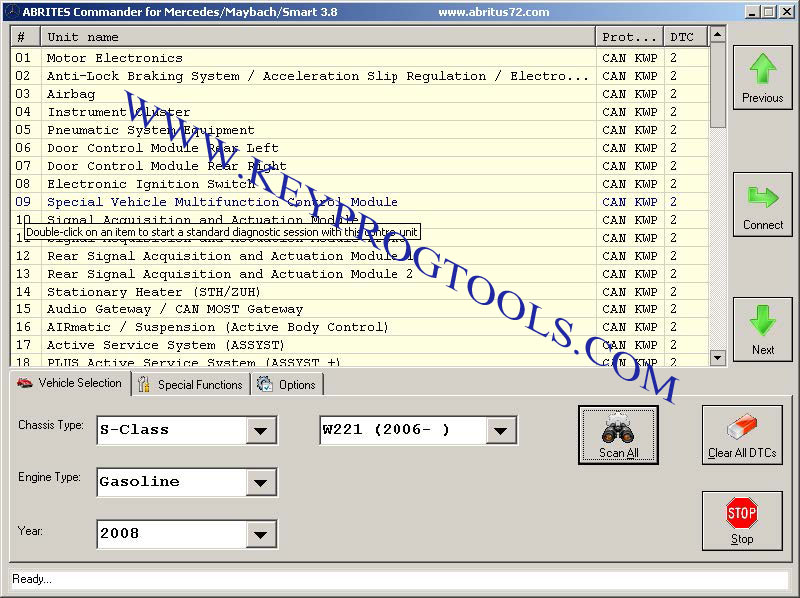Expand the Chassis Type dropdown

point(261,431)
